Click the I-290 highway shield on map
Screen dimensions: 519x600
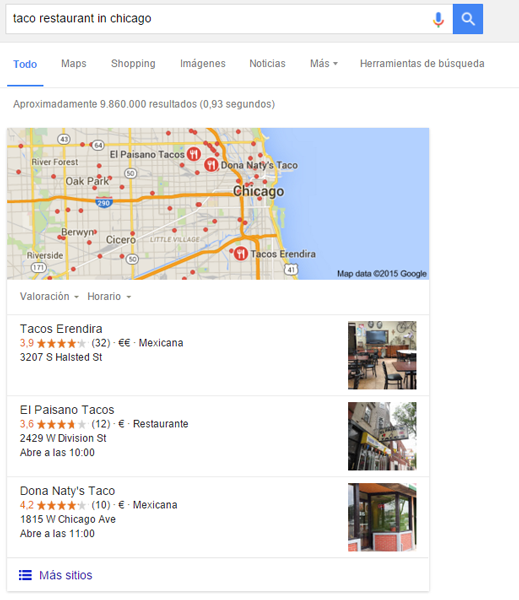coord(104,202)
